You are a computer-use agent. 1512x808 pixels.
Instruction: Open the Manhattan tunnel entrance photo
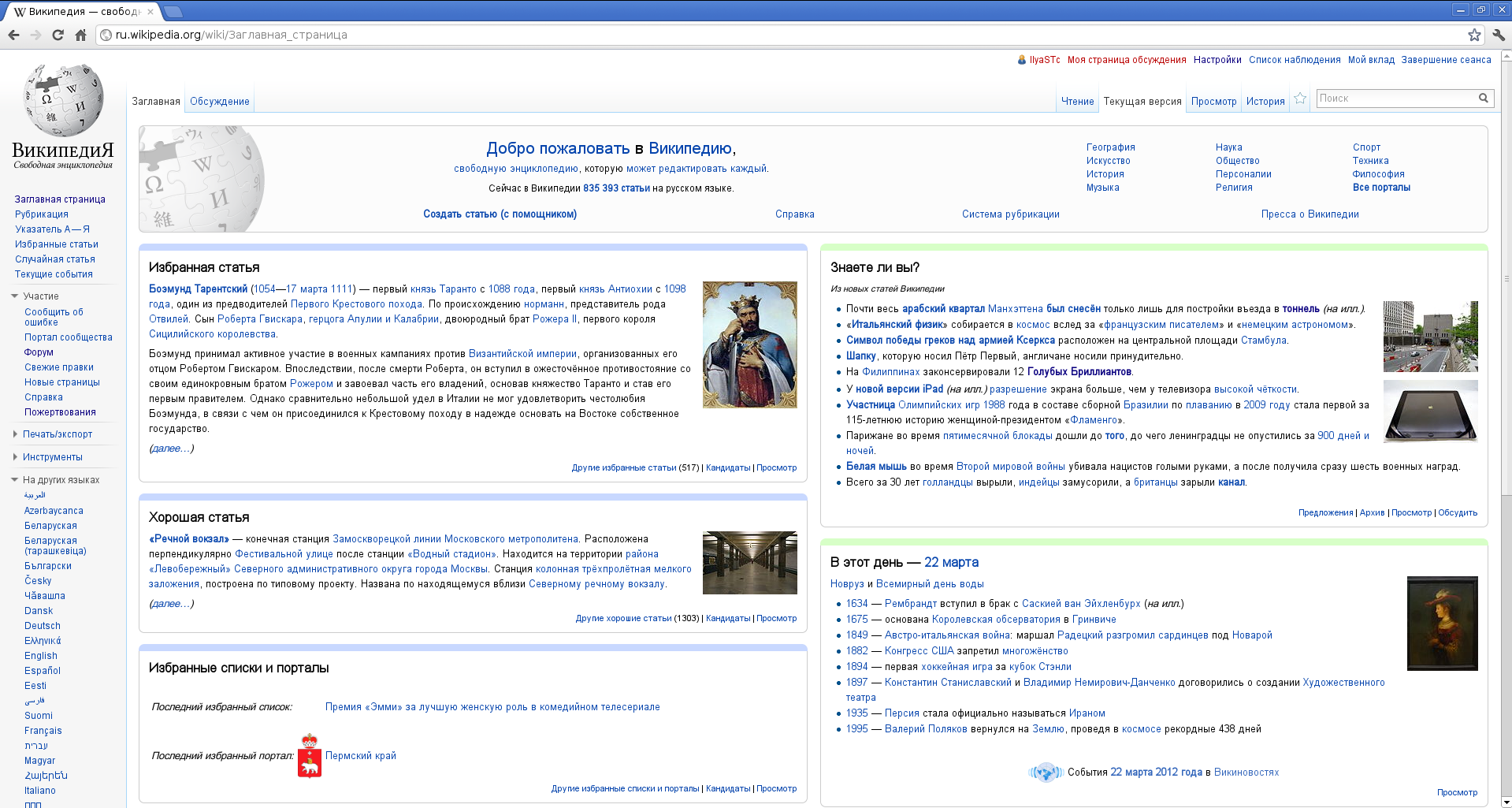tap(1430, 337)
